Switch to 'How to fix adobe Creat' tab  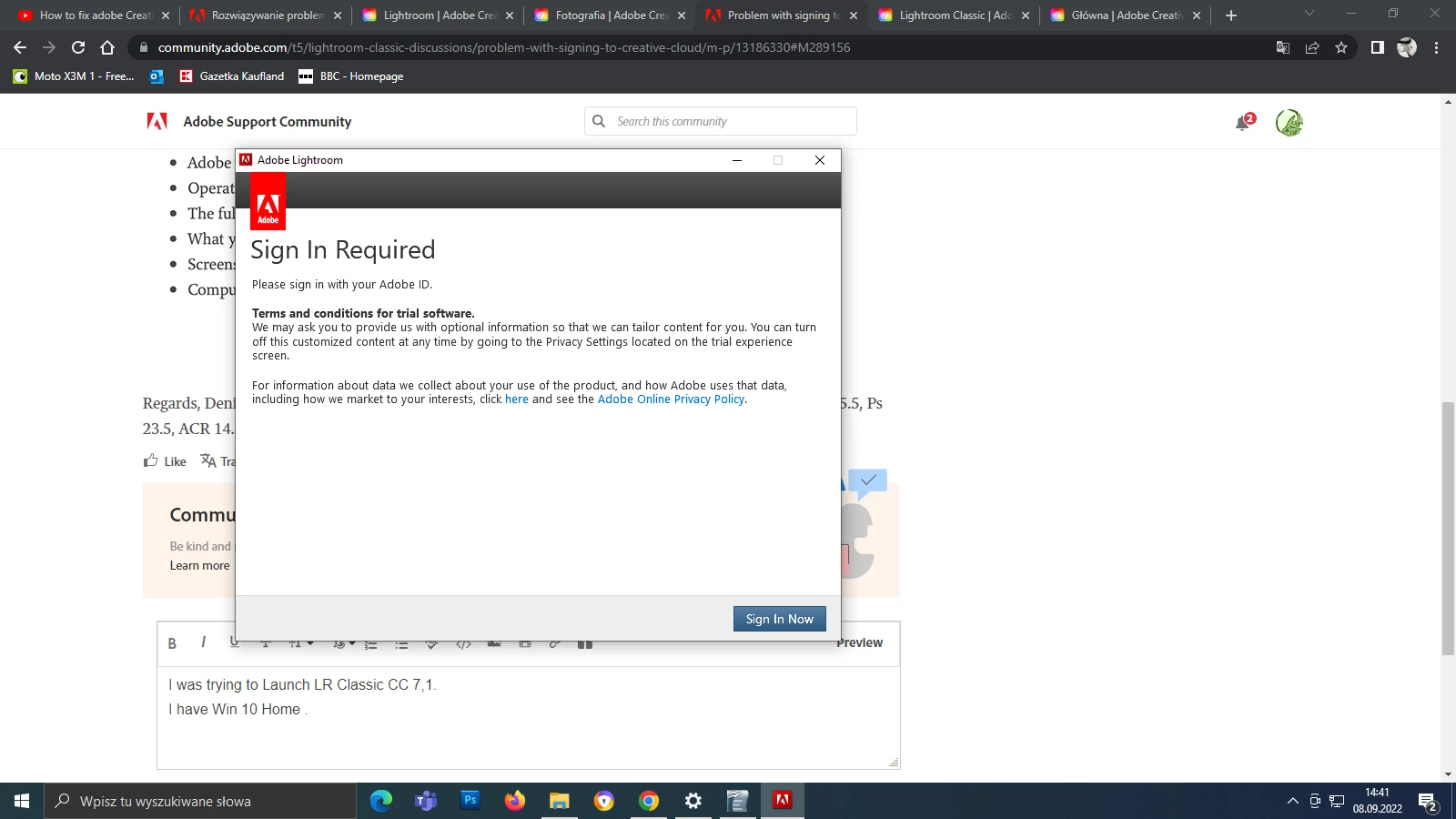[x=94, y=15]
